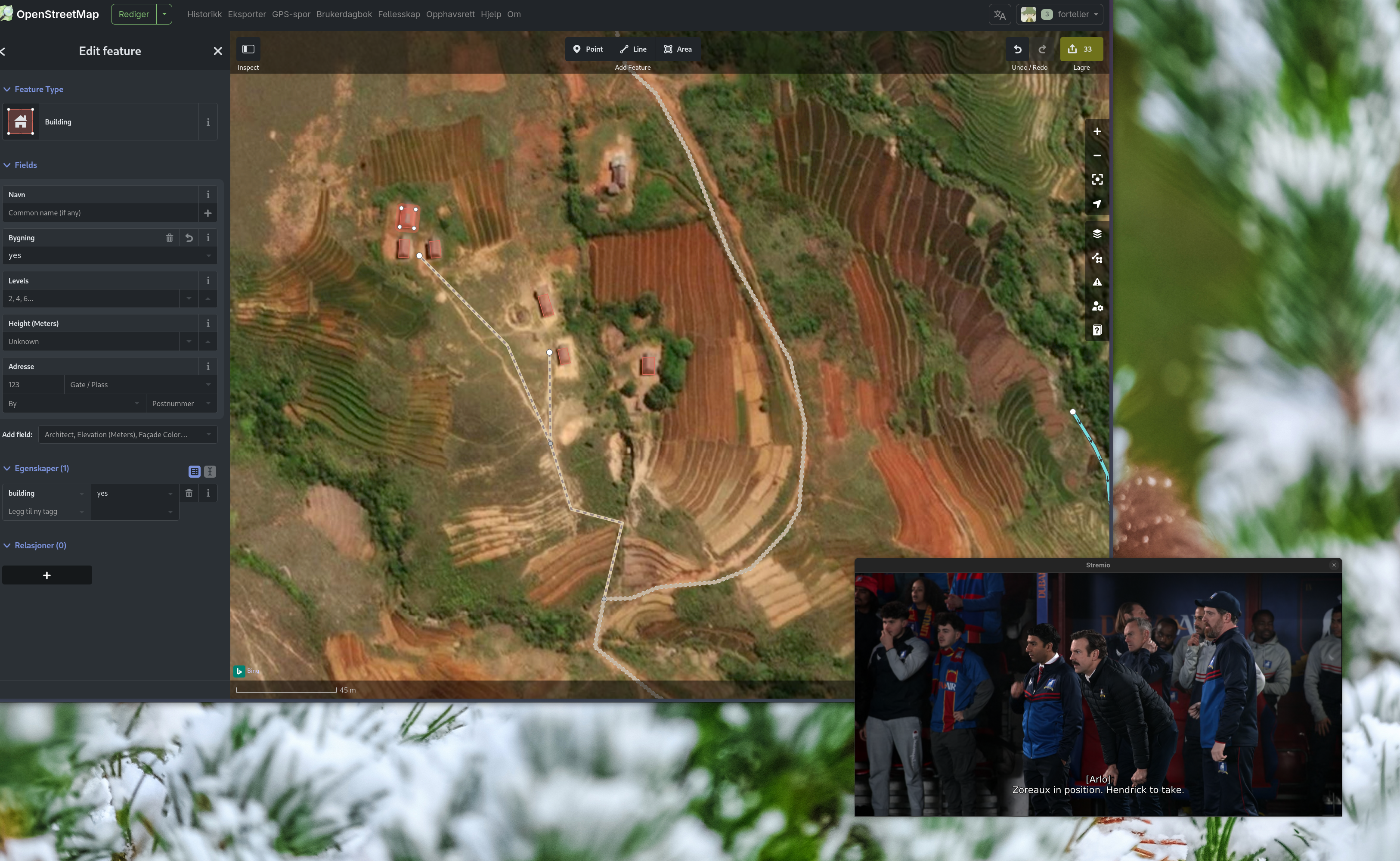Open the map layers background settings

pos(1096,234)
